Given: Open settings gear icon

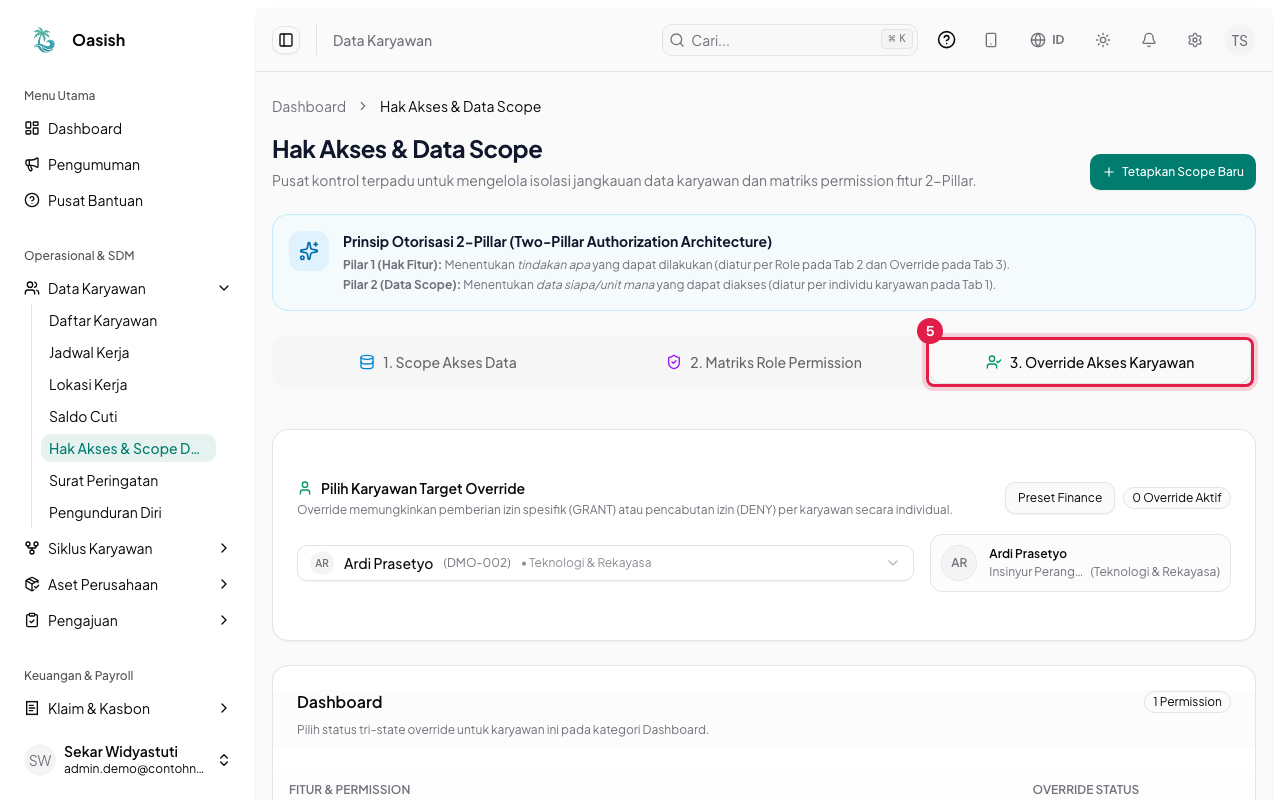Looking at the screenshot, I should coord(1195,40).
